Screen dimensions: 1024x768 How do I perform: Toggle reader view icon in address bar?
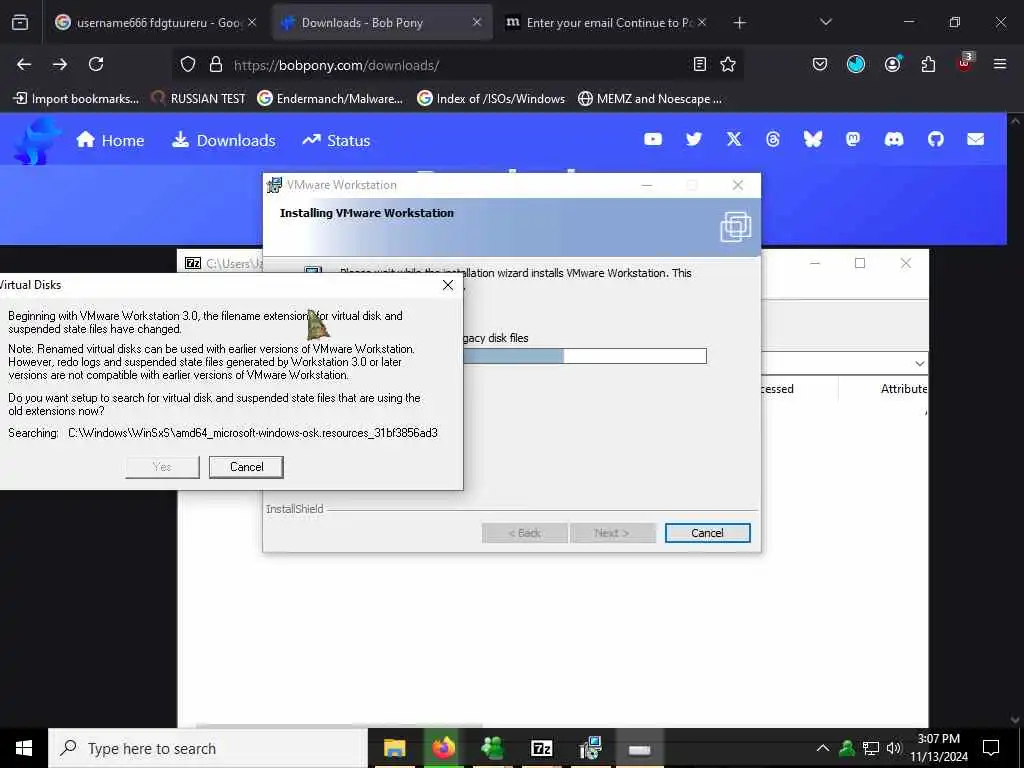click(x=699, y=64)
